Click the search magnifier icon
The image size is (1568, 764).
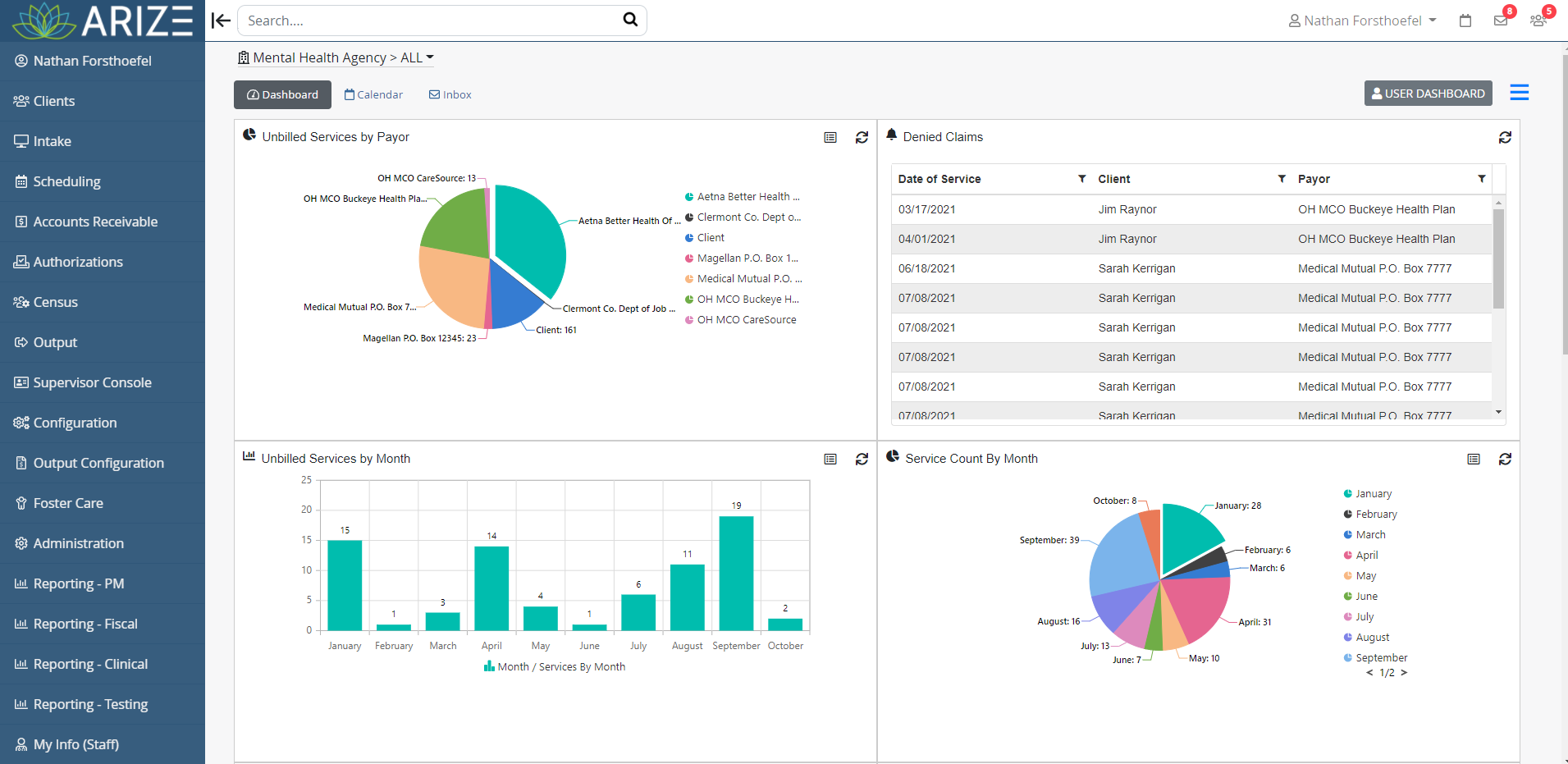click(x=629, y=20)
